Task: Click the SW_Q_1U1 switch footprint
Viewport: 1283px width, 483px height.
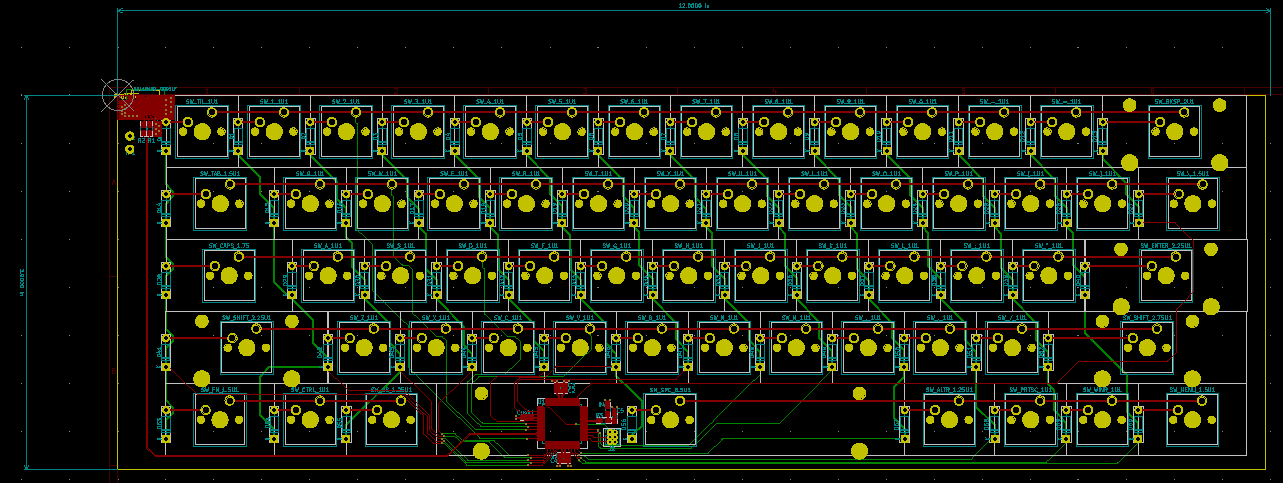Action: point(310,203)
